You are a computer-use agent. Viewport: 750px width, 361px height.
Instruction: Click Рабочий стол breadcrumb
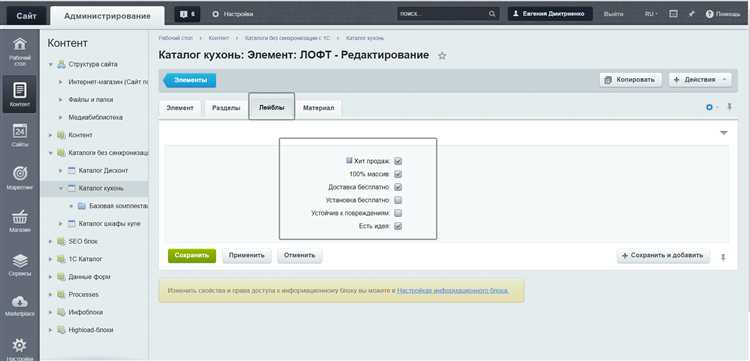tap(176, 38)
